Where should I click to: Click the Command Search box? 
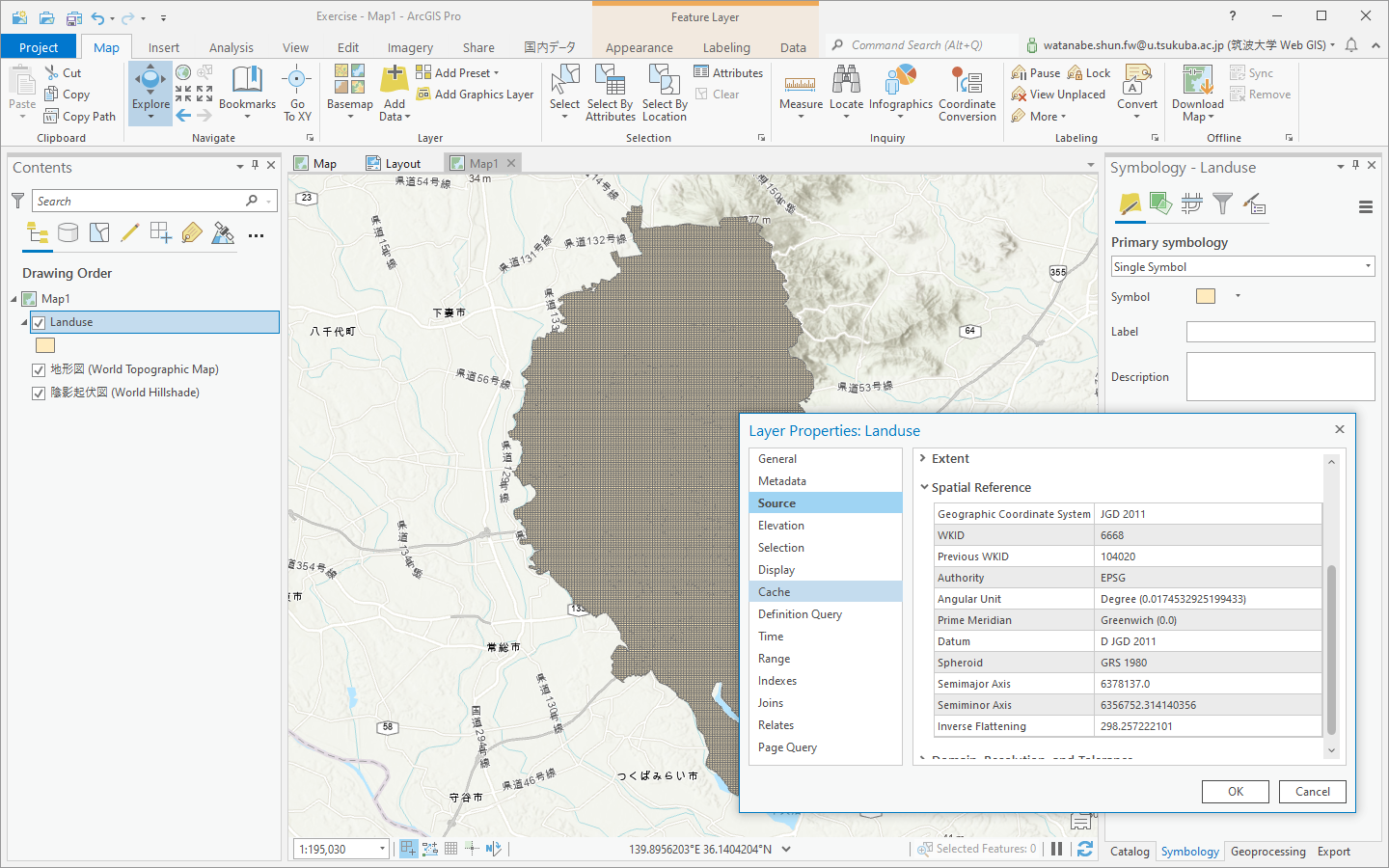pyautogui.click(x=921, y=45)
